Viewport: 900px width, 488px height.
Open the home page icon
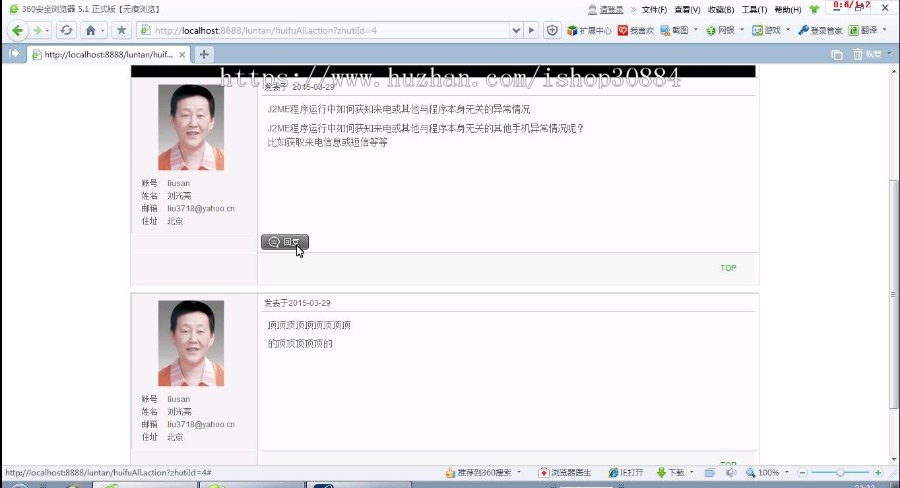(90, 30)
